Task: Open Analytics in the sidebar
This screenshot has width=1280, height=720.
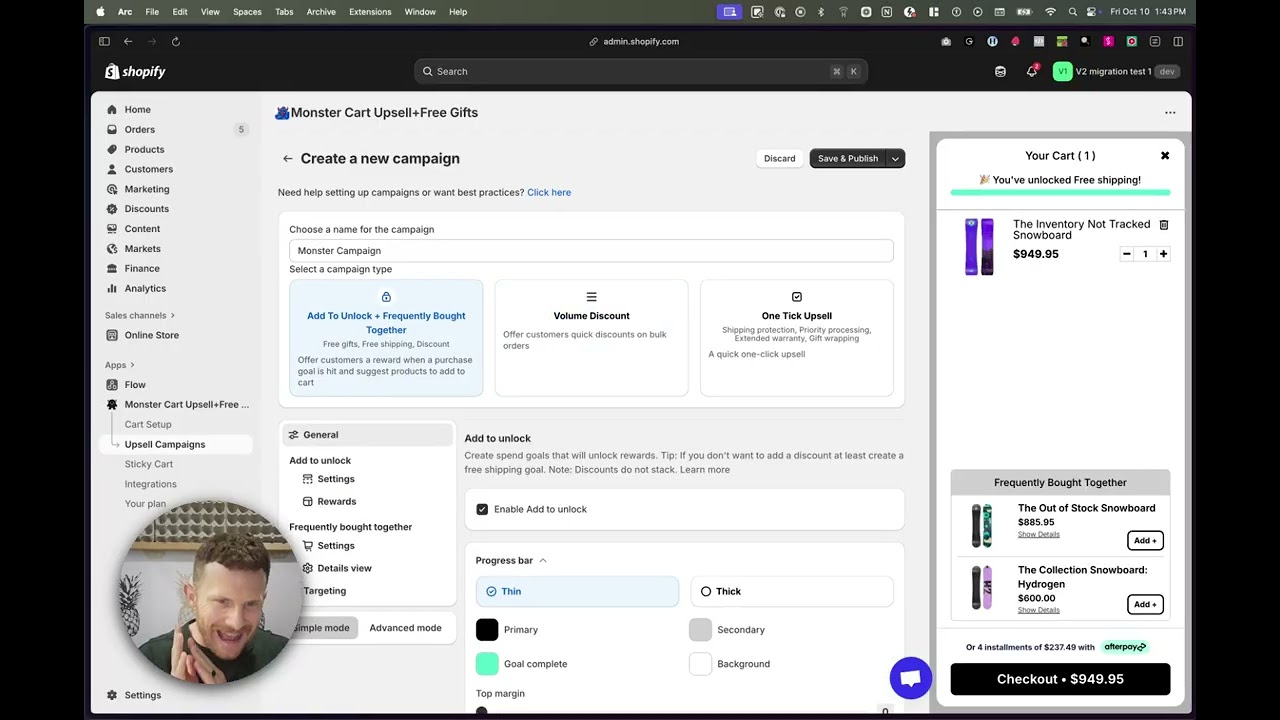Action: [145, 288]
